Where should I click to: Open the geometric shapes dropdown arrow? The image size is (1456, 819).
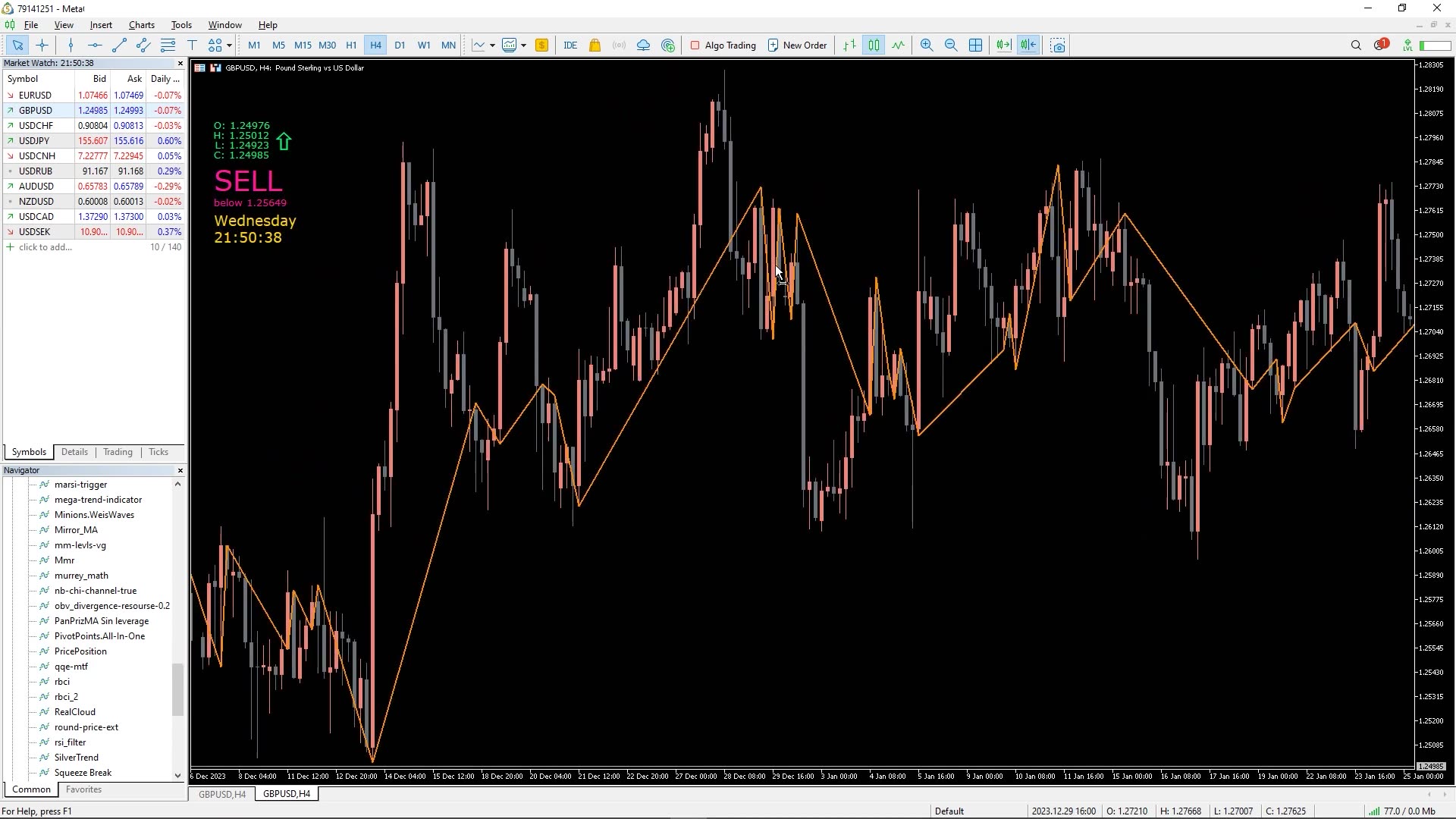click(x=229, y=45)
